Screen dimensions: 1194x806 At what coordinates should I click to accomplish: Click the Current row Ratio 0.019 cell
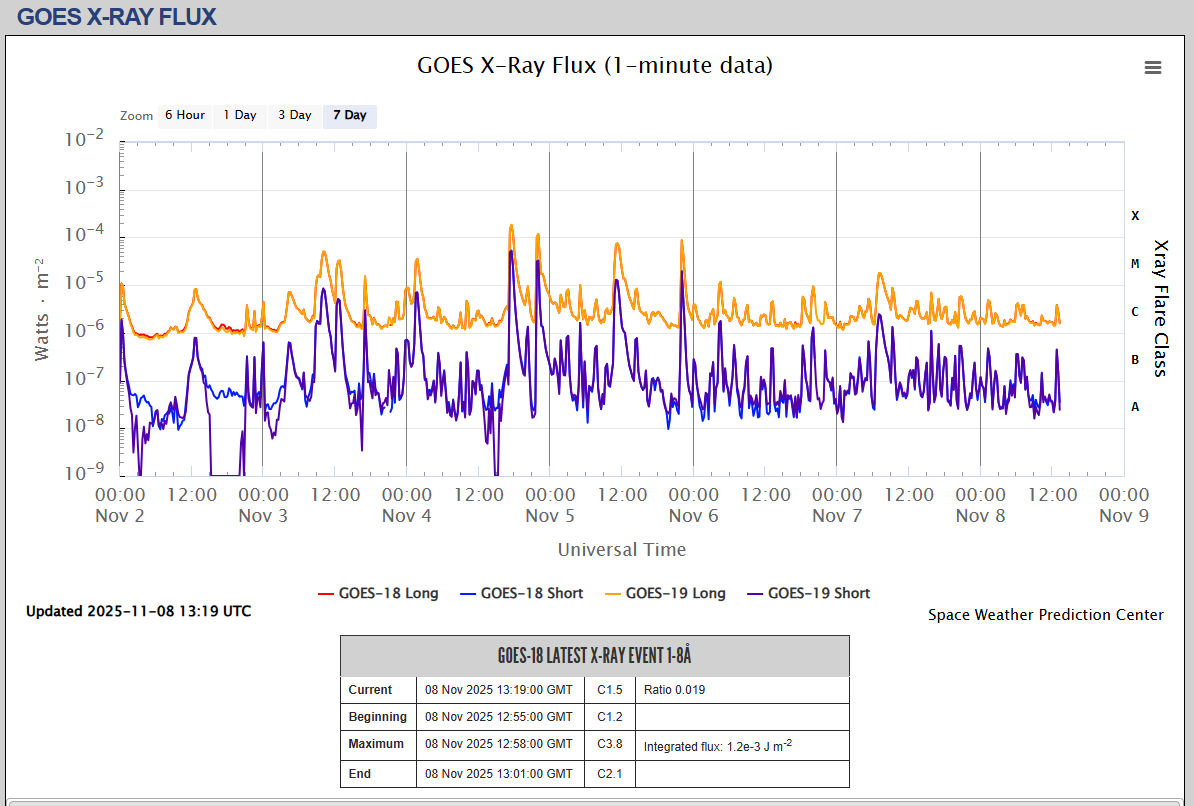click(677, 690)
